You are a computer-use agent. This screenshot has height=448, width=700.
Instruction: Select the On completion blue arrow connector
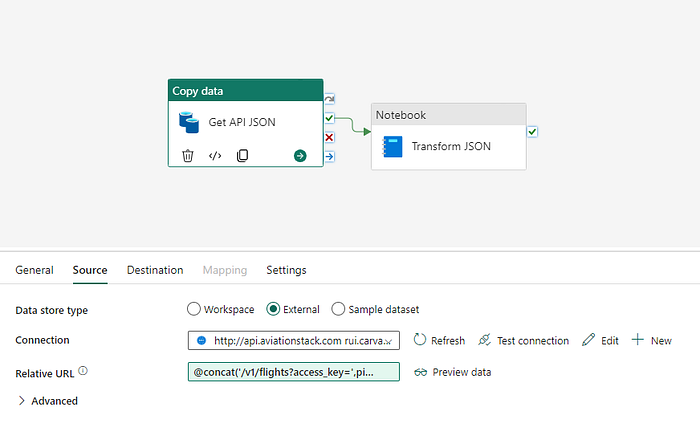(x=329, y=157)
